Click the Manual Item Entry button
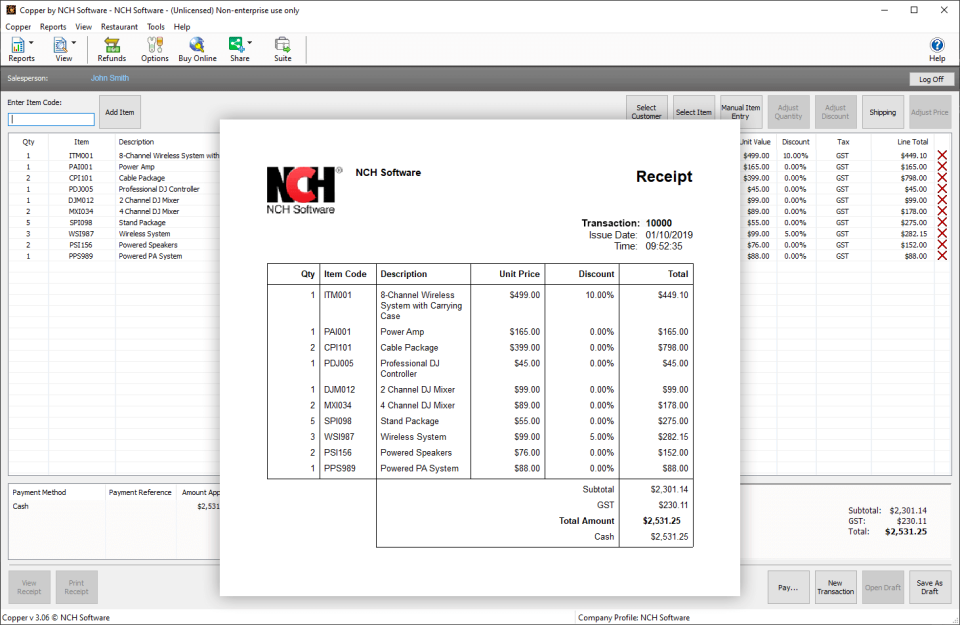The image size is (960, 625). coord(741,112)
